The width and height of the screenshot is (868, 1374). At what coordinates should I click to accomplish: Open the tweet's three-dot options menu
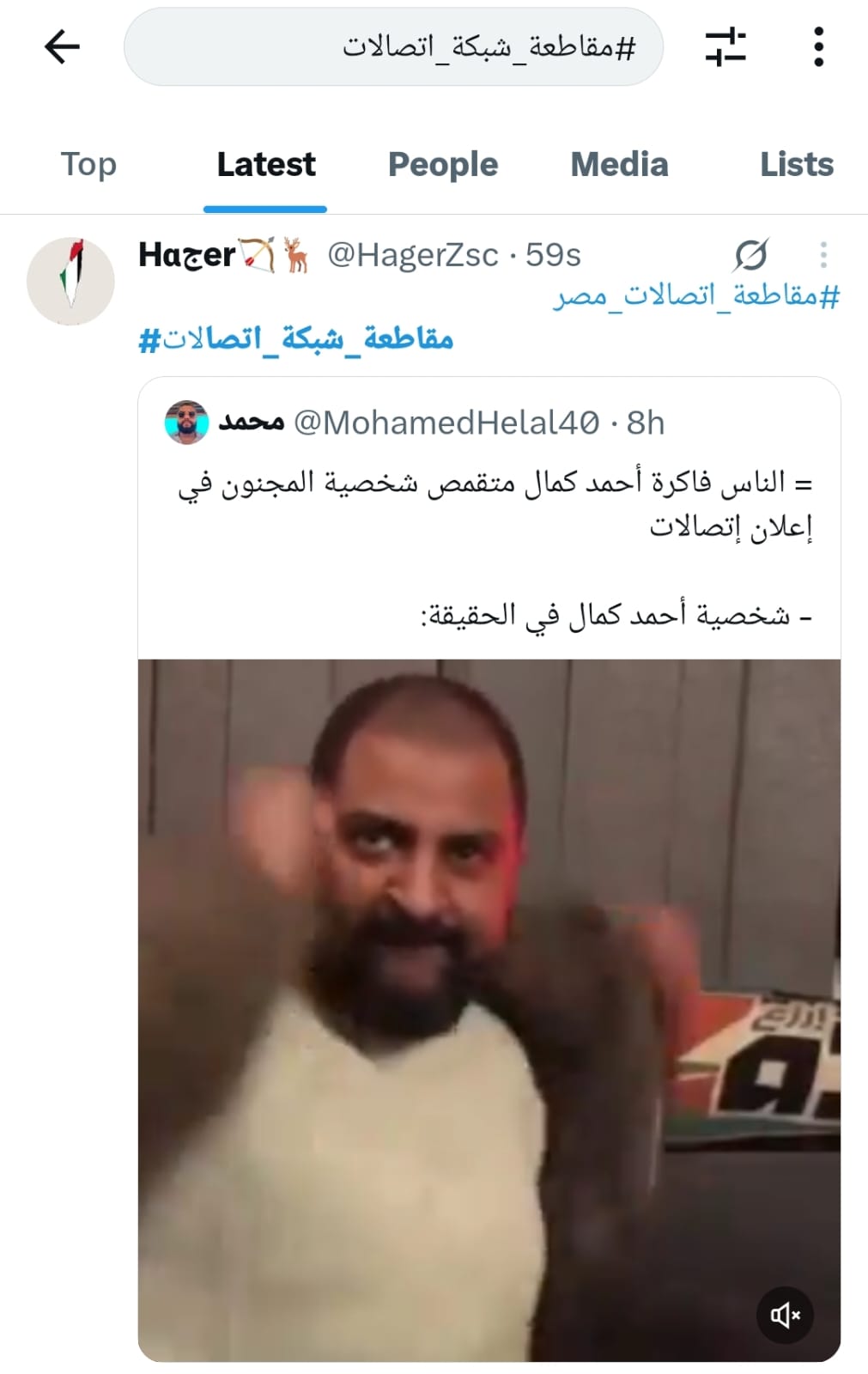(x=823, y=255)
